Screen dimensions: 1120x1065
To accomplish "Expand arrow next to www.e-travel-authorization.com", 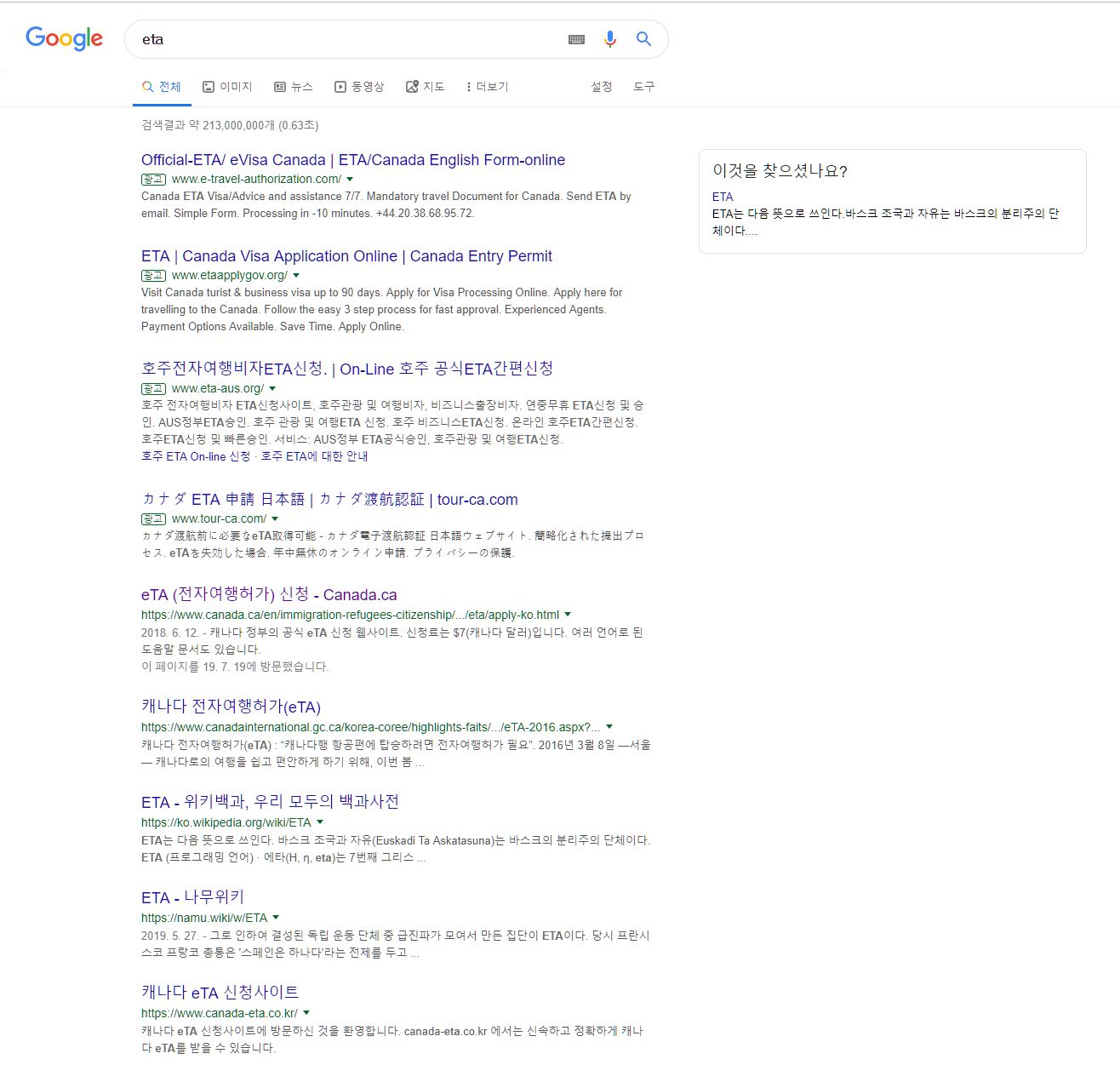I will pyautogui.click(x=350, y=180).
